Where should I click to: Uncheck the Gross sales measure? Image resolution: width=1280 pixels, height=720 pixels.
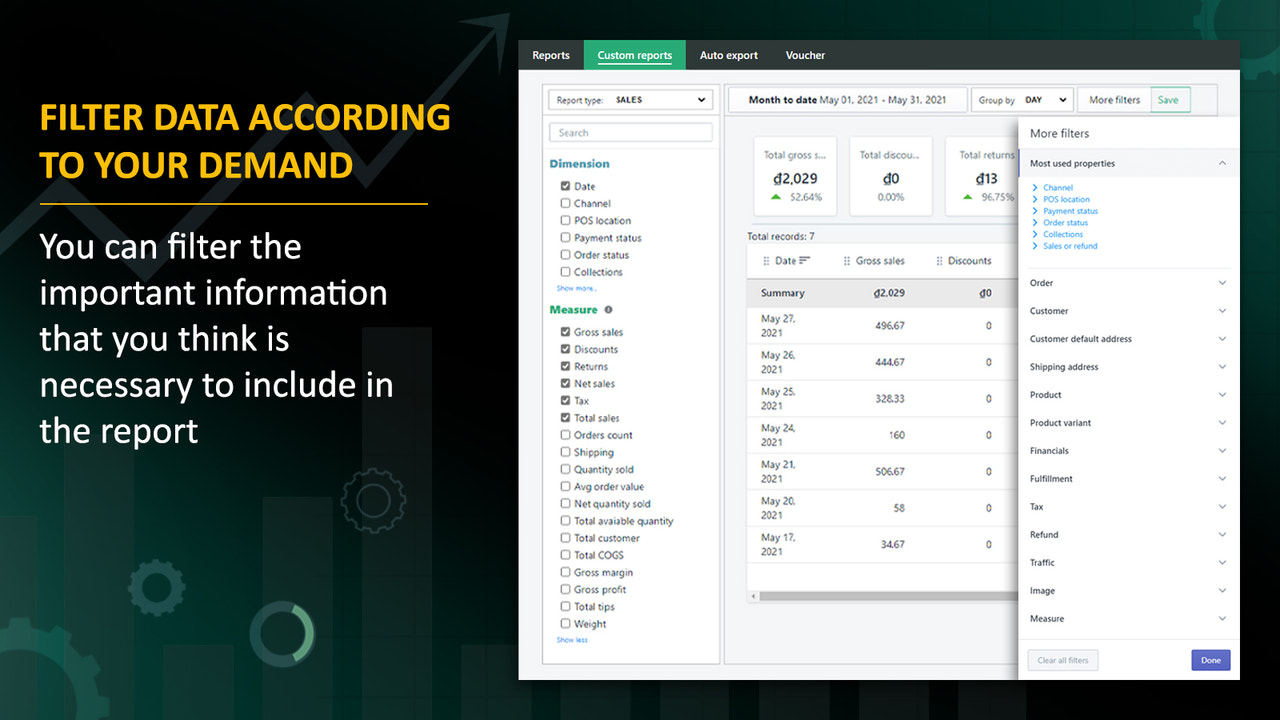[565, 332]
